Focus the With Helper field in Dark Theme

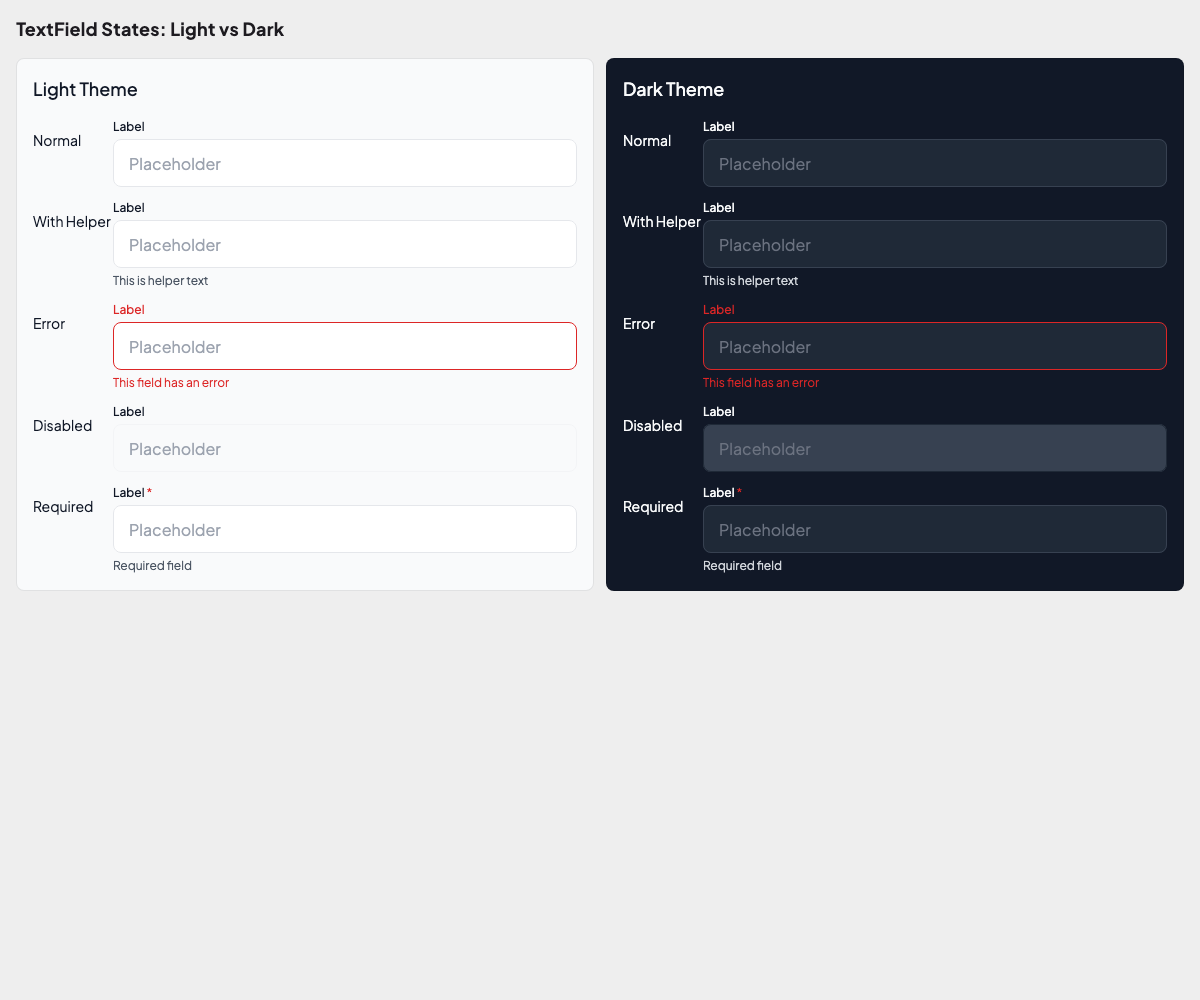934,244
